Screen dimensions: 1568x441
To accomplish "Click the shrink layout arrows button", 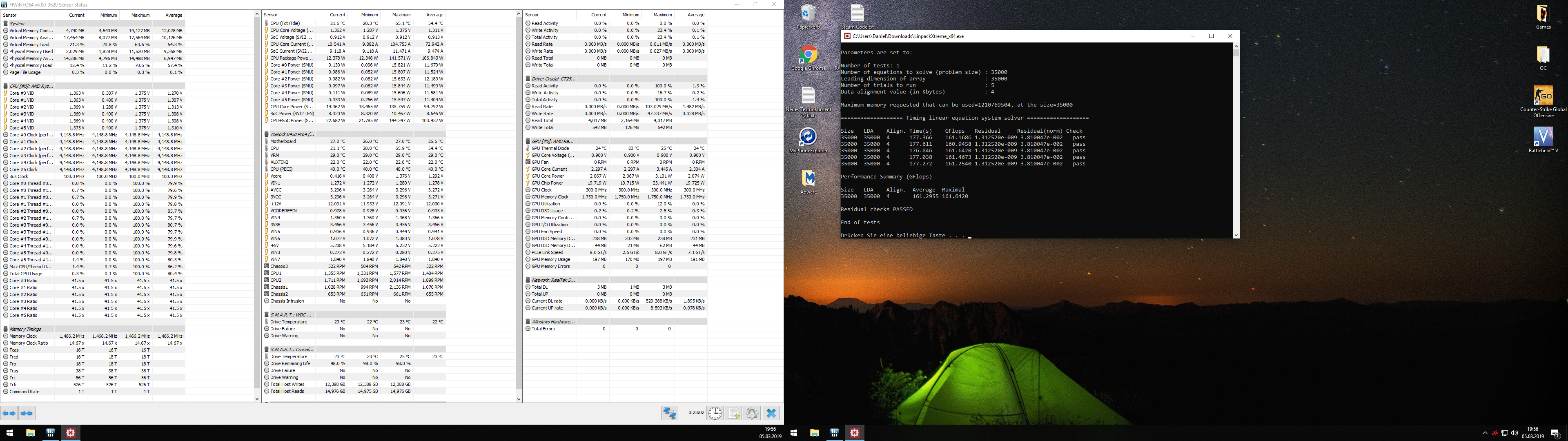I will point(27,413).
